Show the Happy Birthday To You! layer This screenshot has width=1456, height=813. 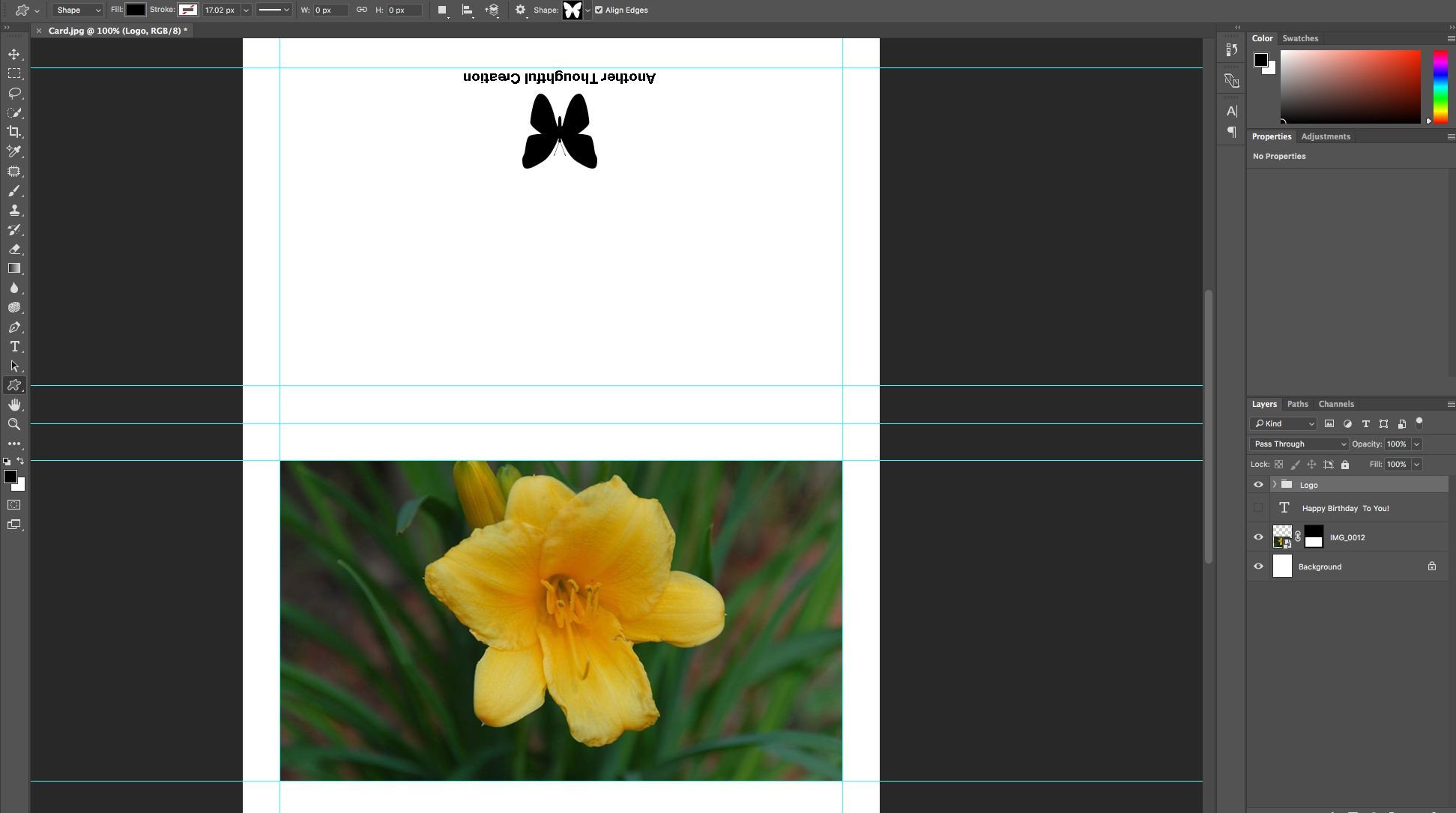tap(1258, 508)
